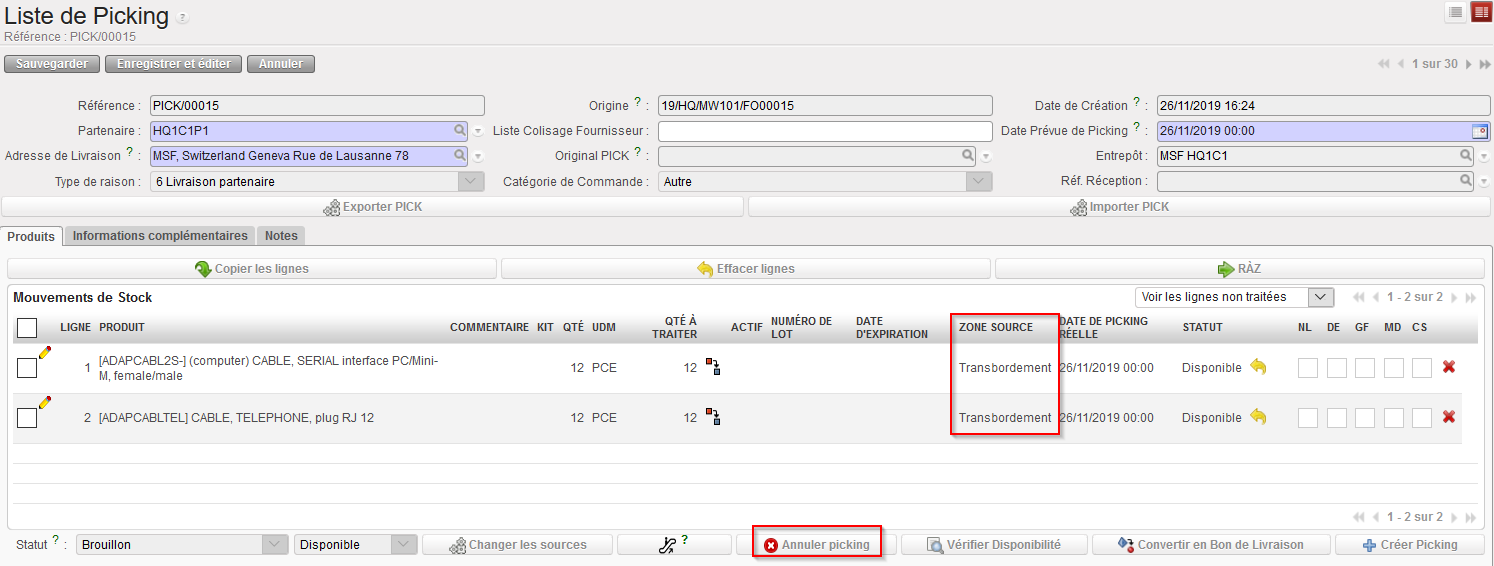The width and height of the screenshot is (1494, 566).
Task: Click the pencil edit icon on line 1
Action: pos(44,352)
